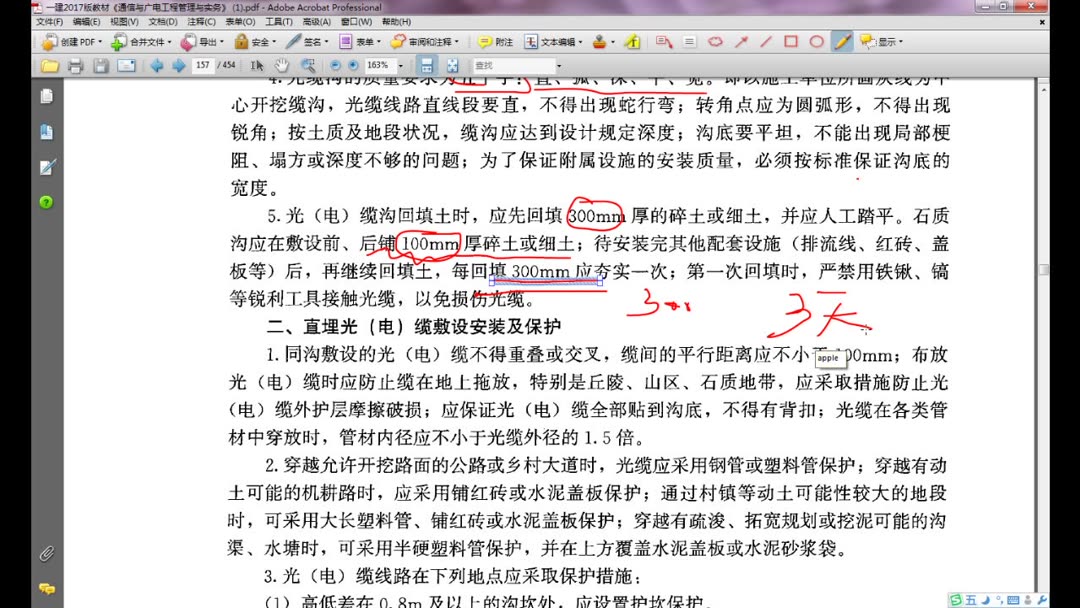1080x608 pixels.
Task: Select the Rectangle markup tool
Action: 789,41
